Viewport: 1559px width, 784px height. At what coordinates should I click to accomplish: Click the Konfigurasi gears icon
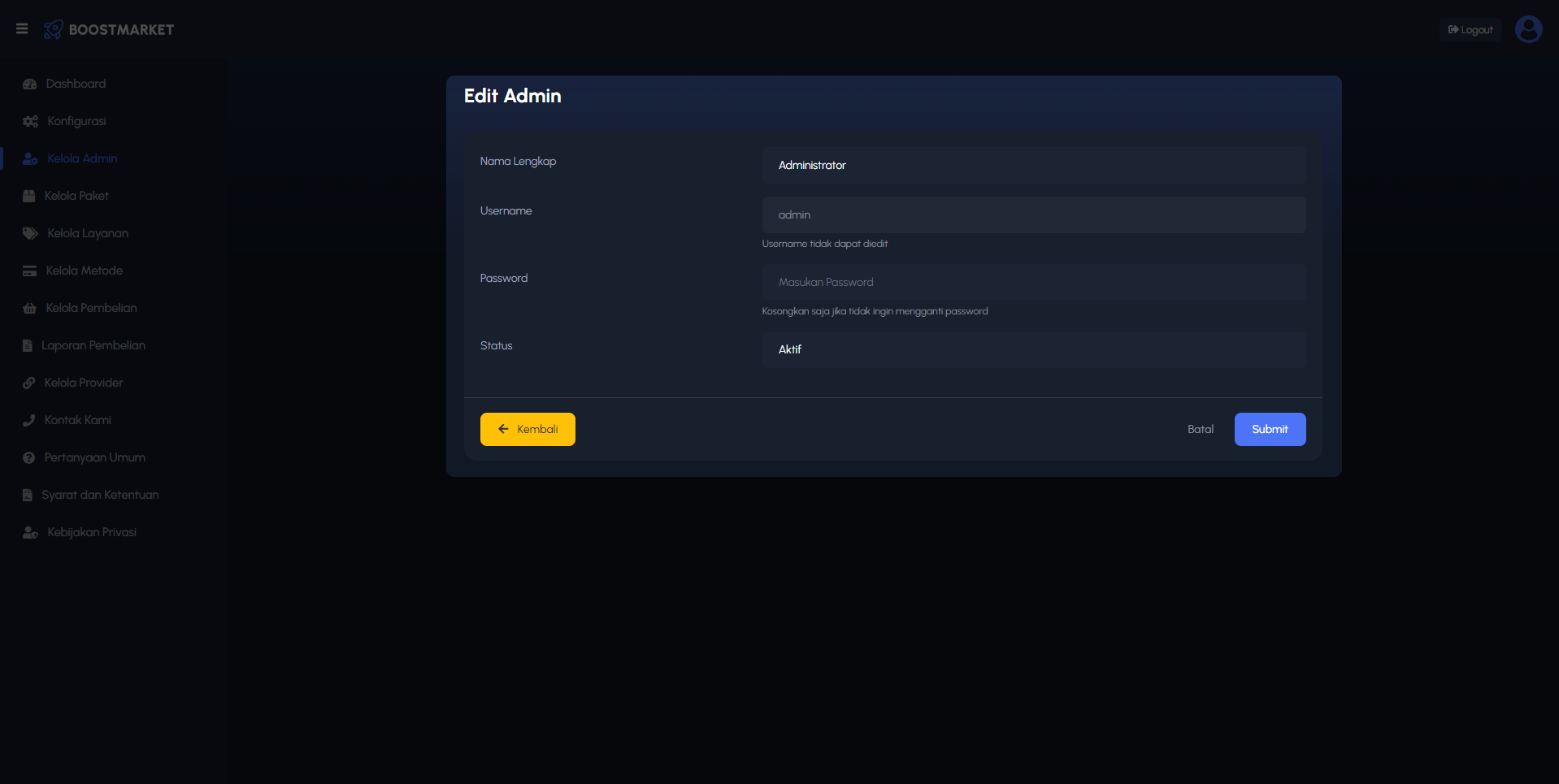point(31,122)
